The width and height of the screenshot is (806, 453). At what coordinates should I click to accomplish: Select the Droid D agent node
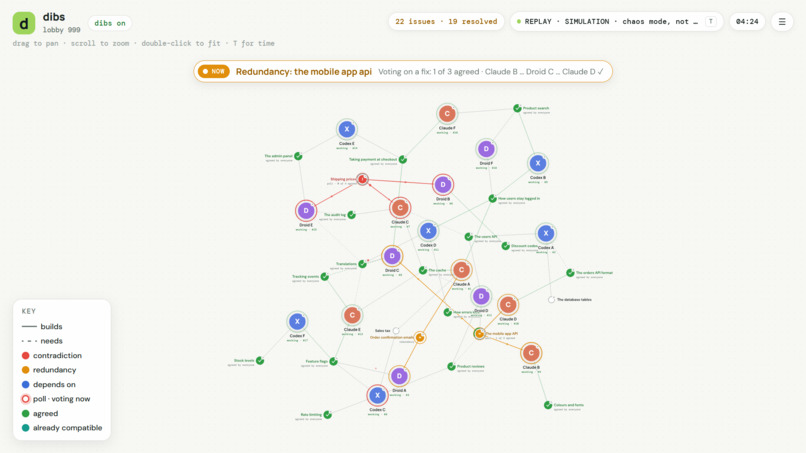481,296
